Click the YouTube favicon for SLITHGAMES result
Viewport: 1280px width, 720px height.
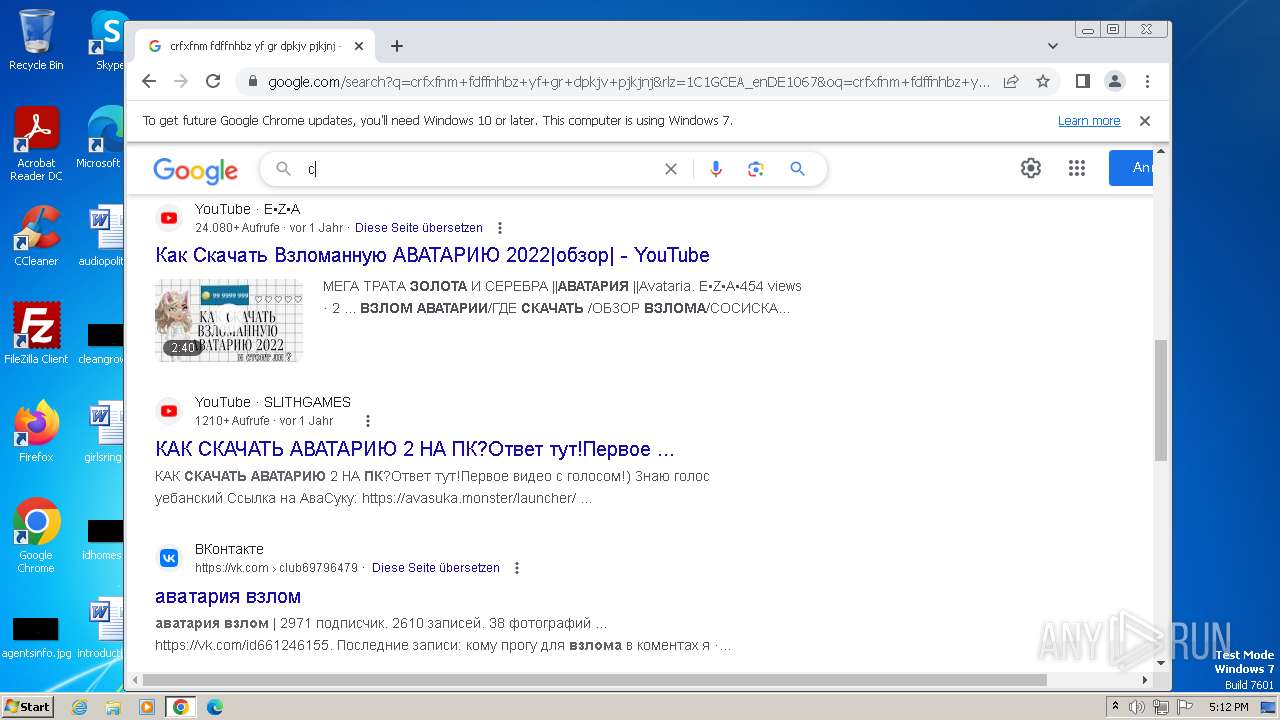tap(169, 411)
